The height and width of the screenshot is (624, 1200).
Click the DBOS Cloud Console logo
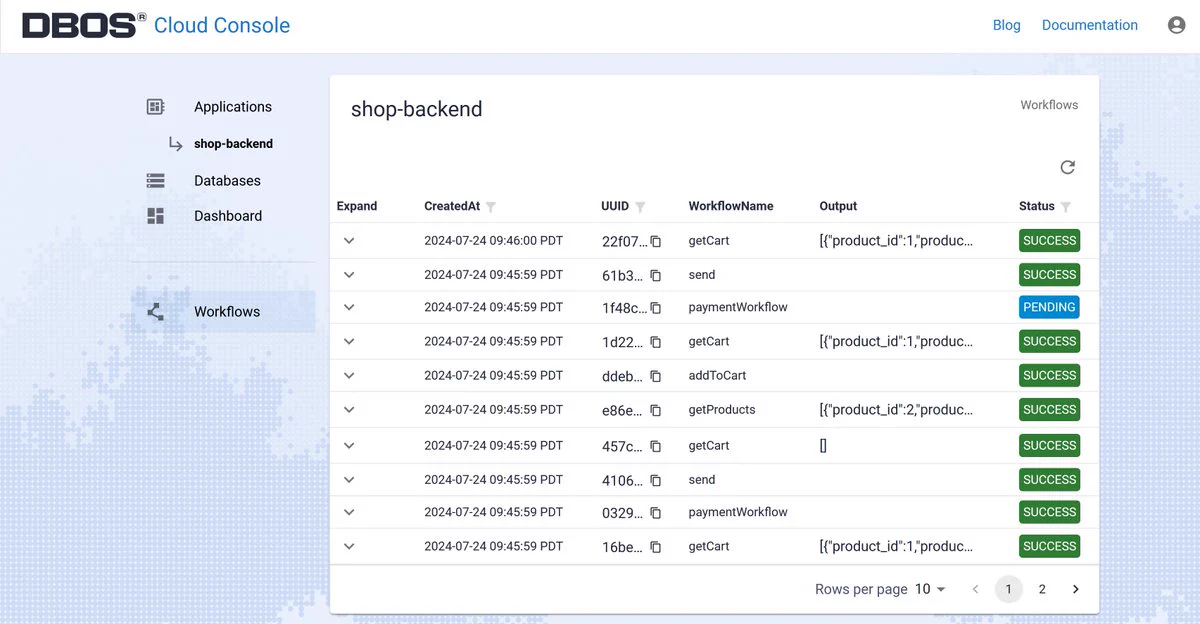click(156, 25)
